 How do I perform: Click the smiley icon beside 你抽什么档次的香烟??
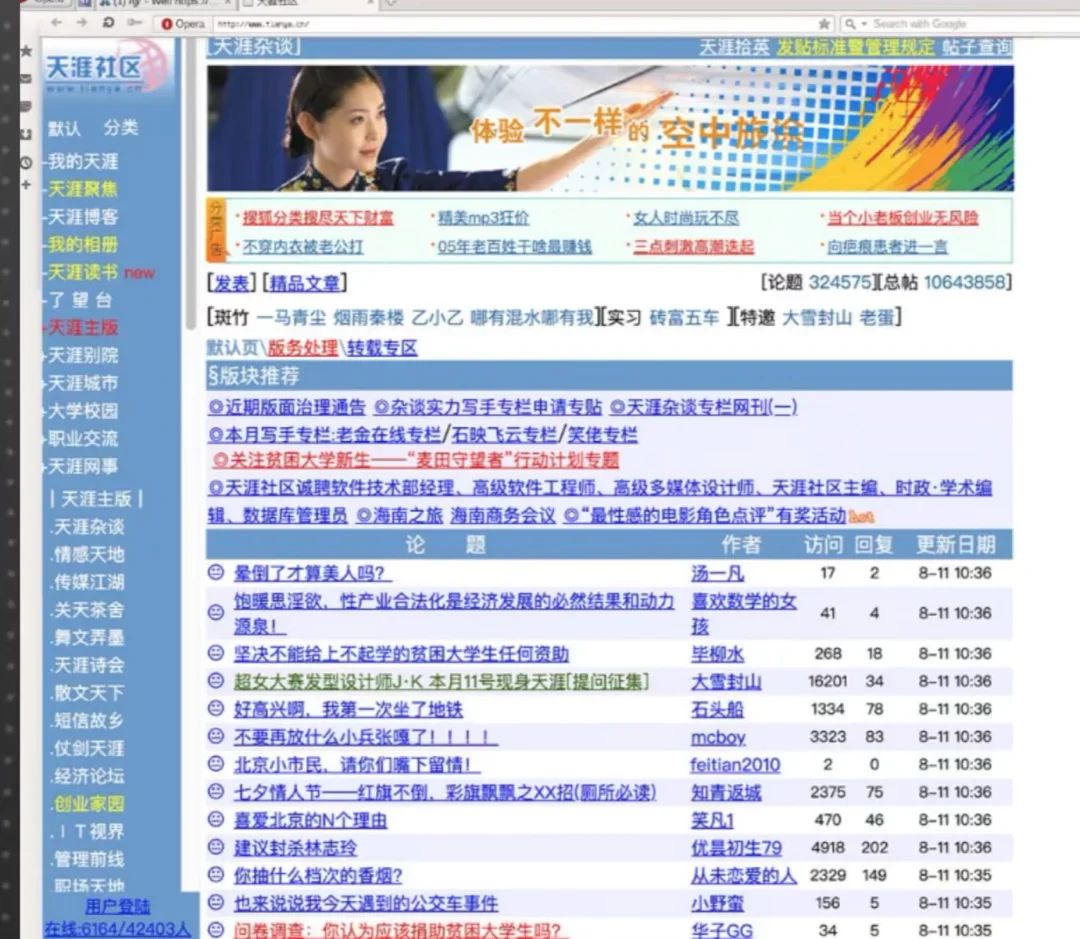[x=216, y=874]
